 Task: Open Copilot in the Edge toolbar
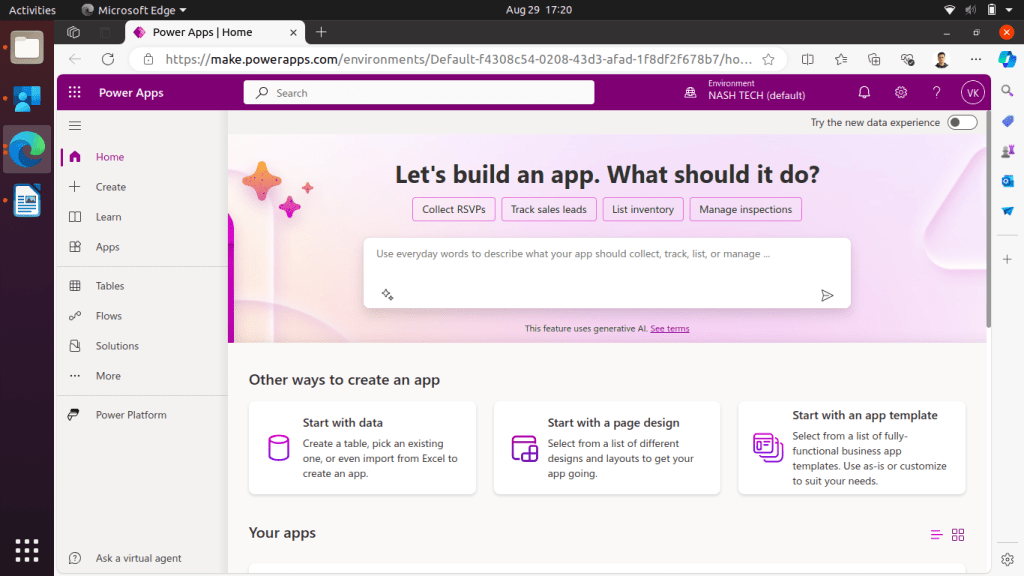1005,59
